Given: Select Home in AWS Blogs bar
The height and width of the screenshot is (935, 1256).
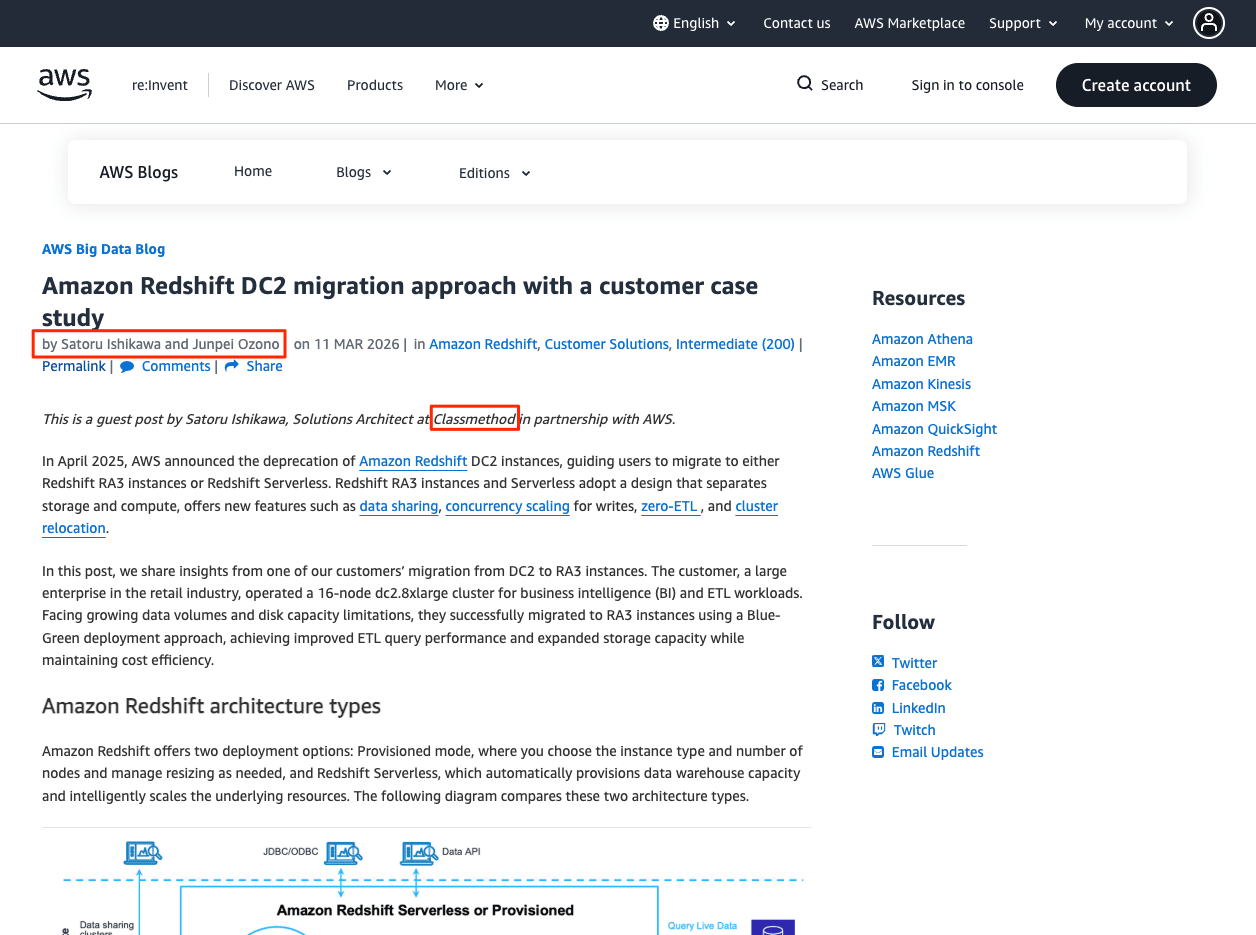Looking at the screenshot, I should (x=253, y=171).
